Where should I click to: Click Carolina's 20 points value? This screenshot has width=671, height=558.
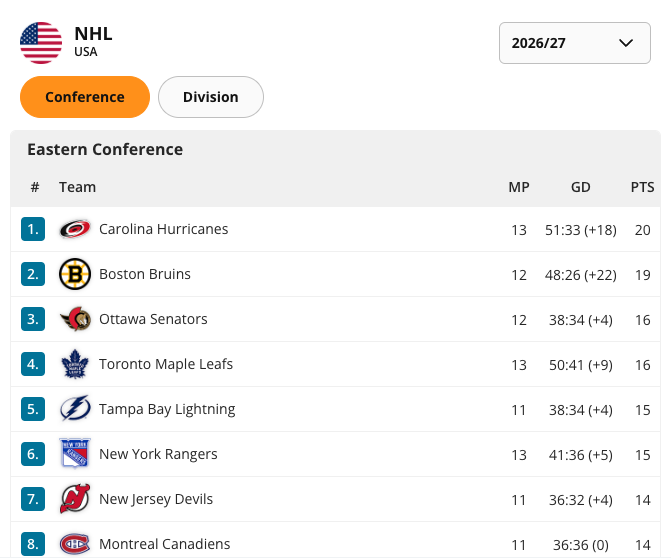click(642, 230)
